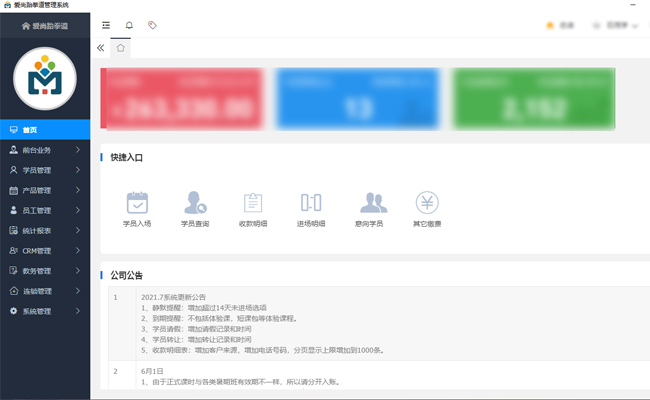Viewport: 650px width, 400px height.
Task: Expand the CRM管理 sidebar menu
Action: [x=45, y=251]
